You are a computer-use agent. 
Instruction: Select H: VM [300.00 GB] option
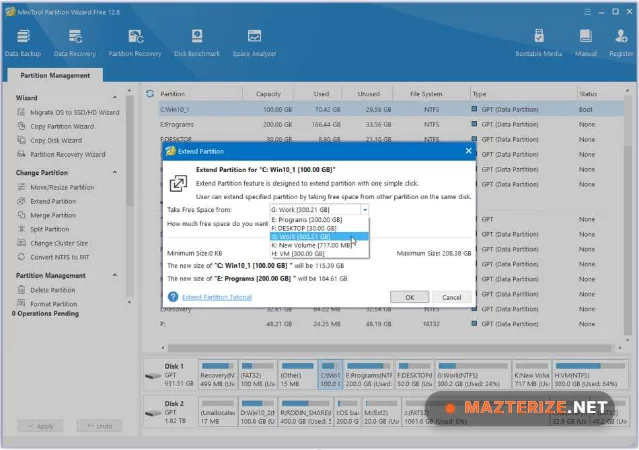pos(320,254)
